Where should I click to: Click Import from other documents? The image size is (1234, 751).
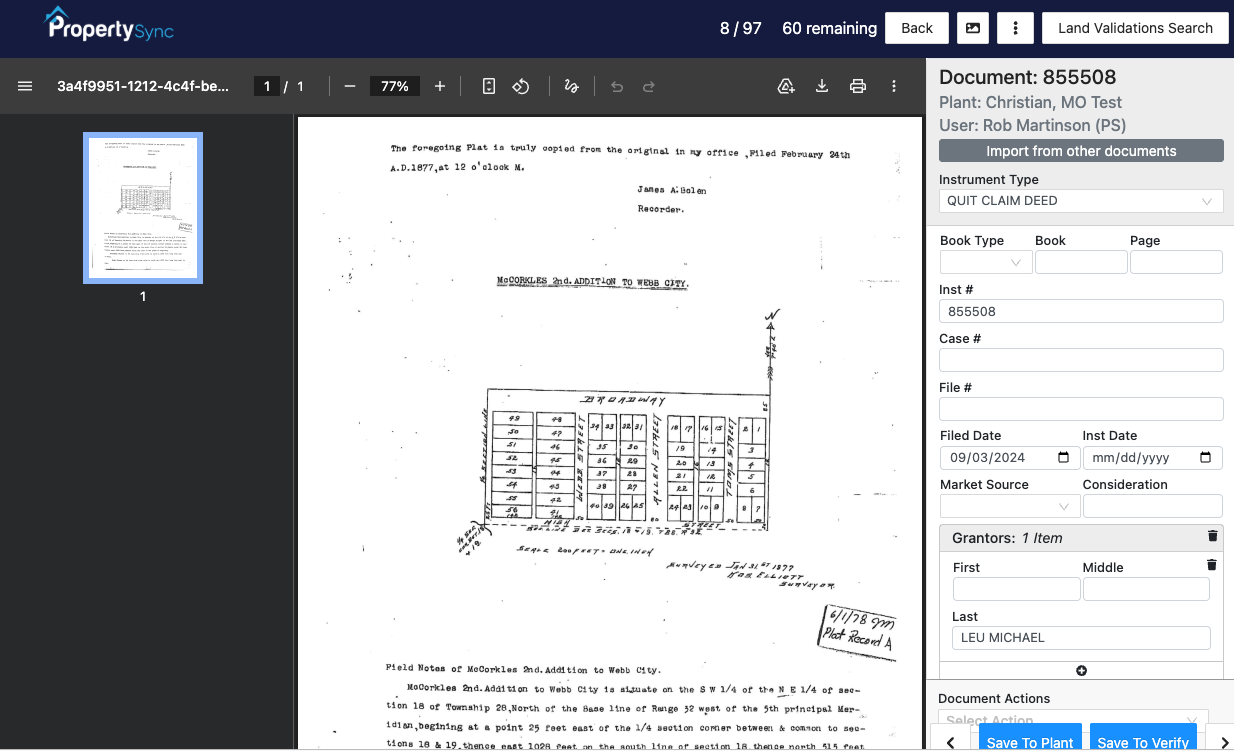(x=1081, y=150)
